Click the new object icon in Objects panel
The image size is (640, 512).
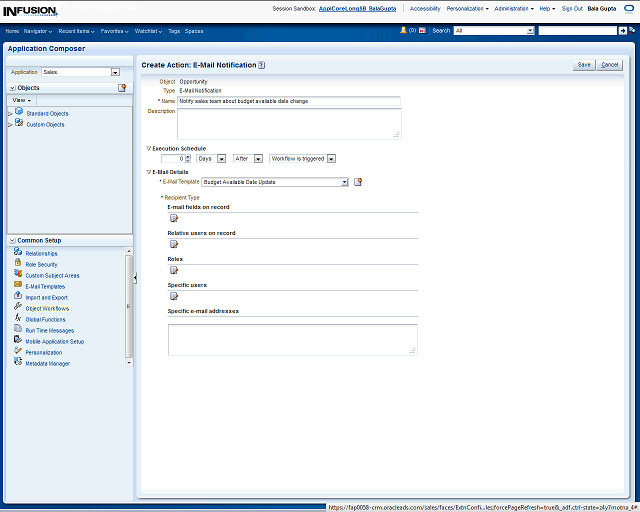122,88
